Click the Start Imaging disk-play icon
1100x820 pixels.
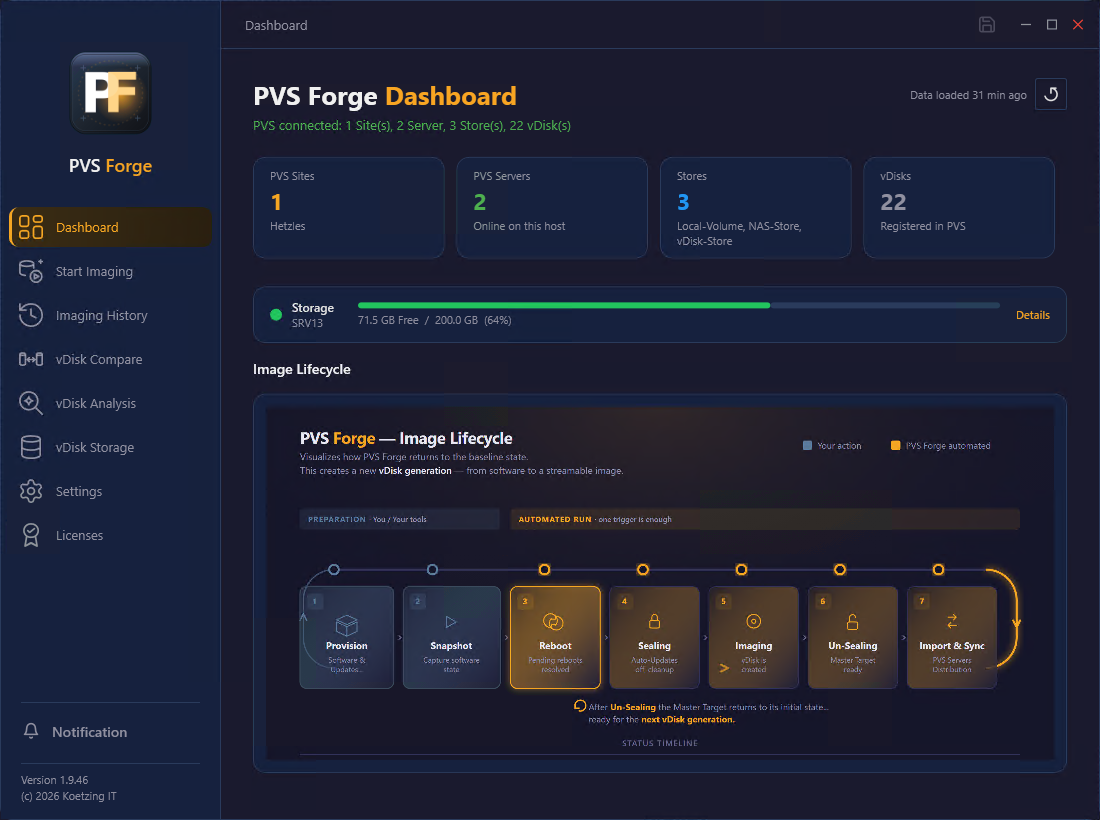[31, 271]
